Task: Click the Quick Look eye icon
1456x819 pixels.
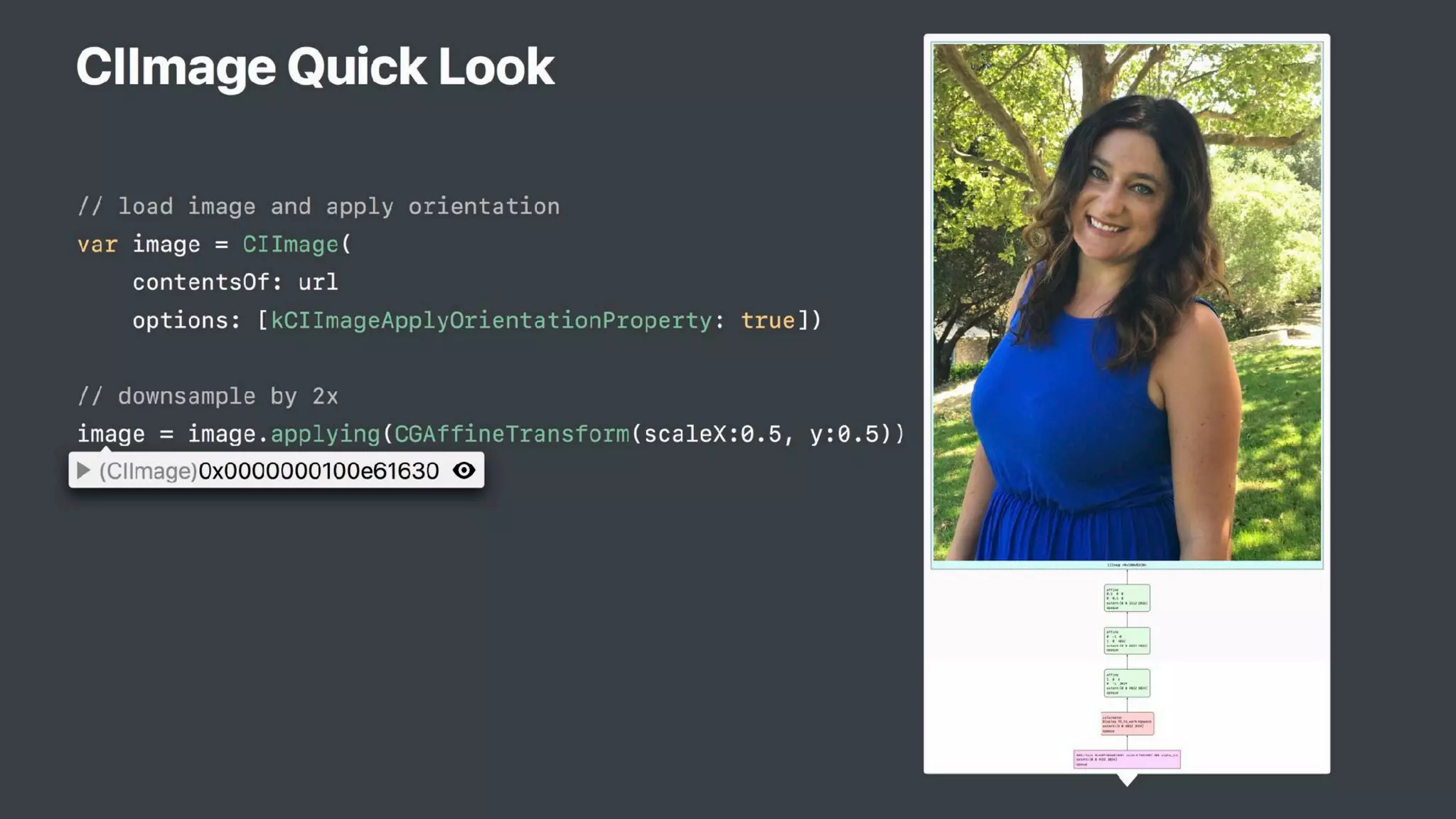Action: [x=464, y=471]
